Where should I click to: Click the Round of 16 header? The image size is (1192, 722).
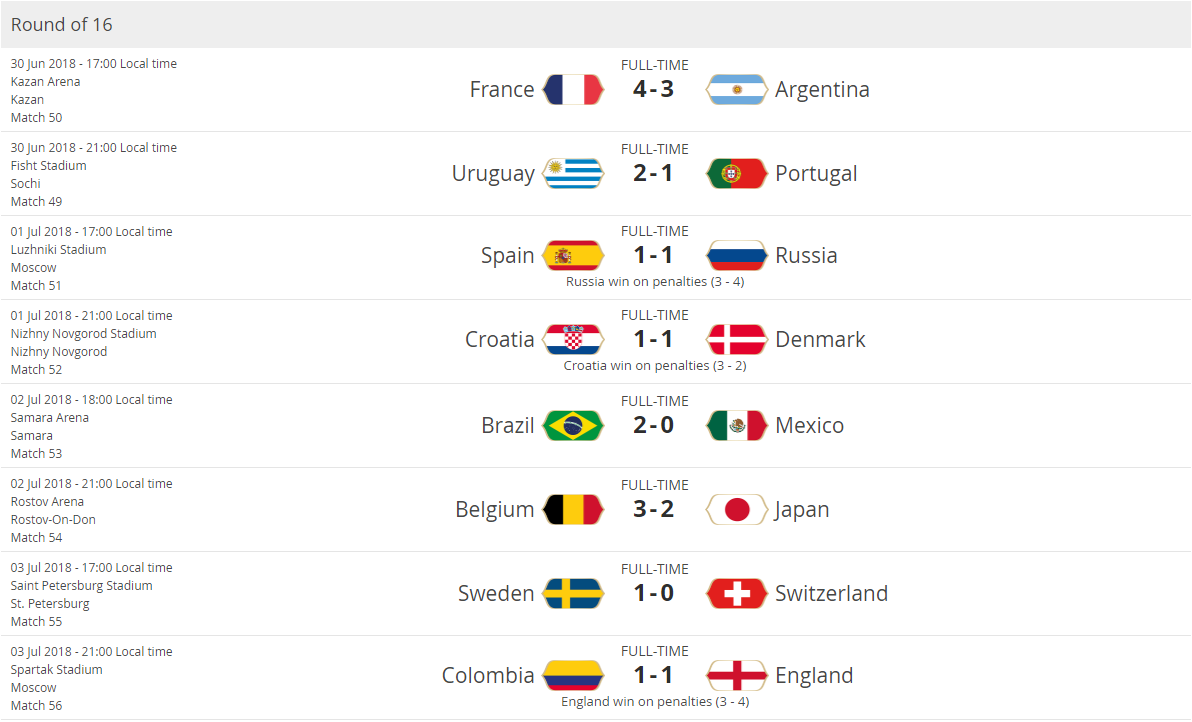pyautogui.click(x=62, y=24)
